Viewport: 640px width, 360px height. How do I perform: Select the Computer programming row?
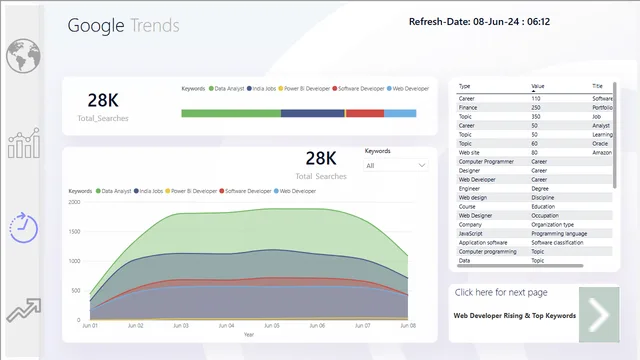coord(534,251)
